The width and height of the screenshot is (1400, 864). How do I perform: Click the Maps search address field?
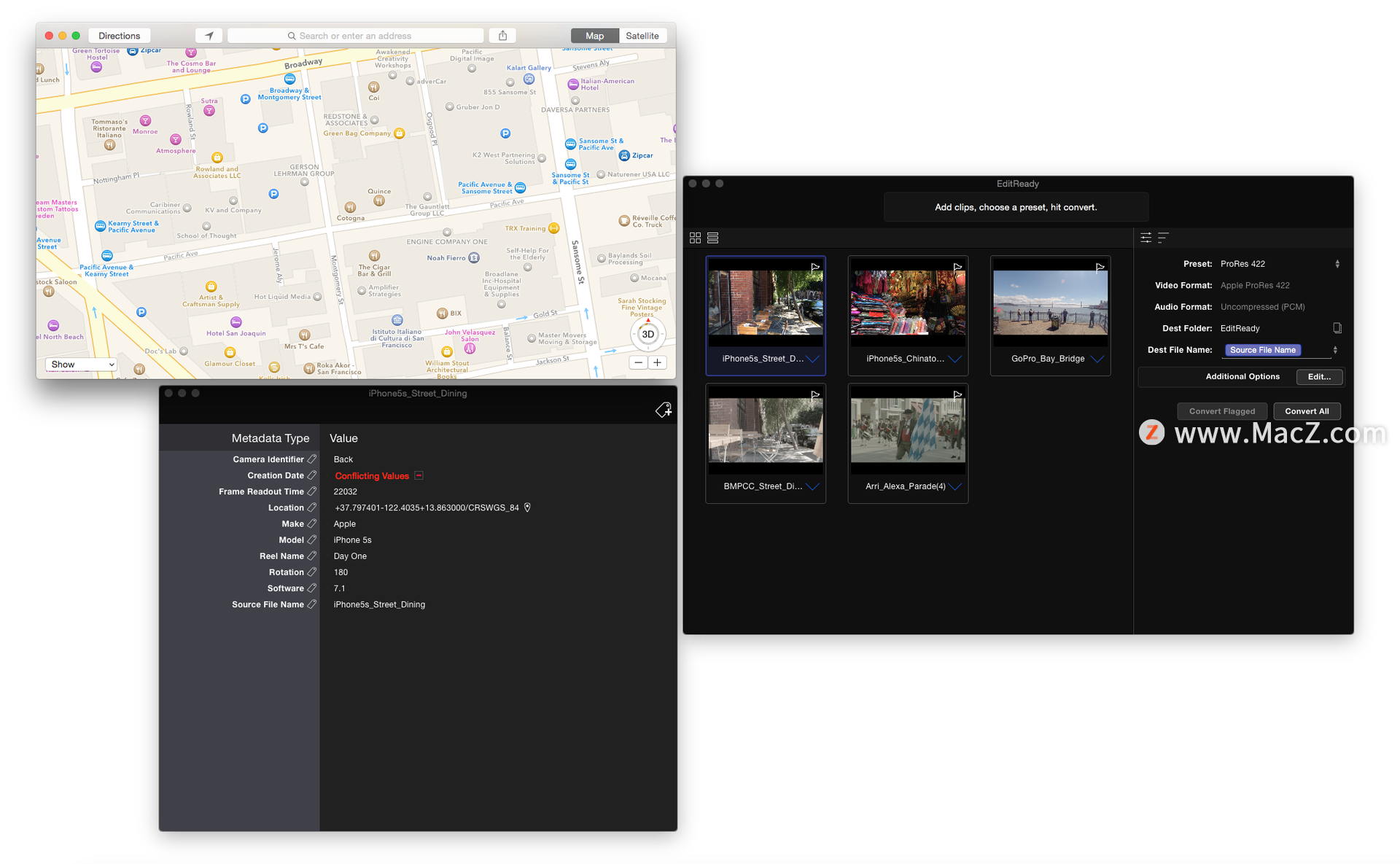click(356, 36)
